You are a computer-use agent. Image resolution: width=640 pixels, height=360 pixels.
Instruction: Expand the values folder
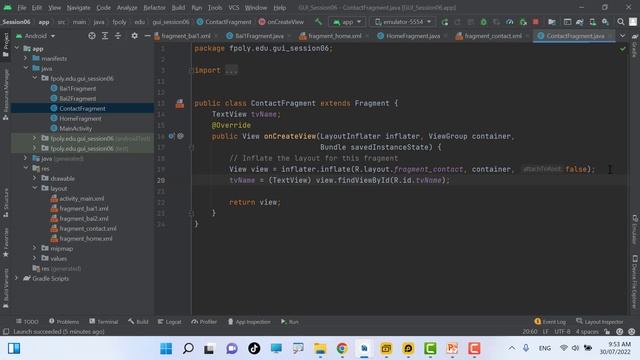click(x=35, y=258)
